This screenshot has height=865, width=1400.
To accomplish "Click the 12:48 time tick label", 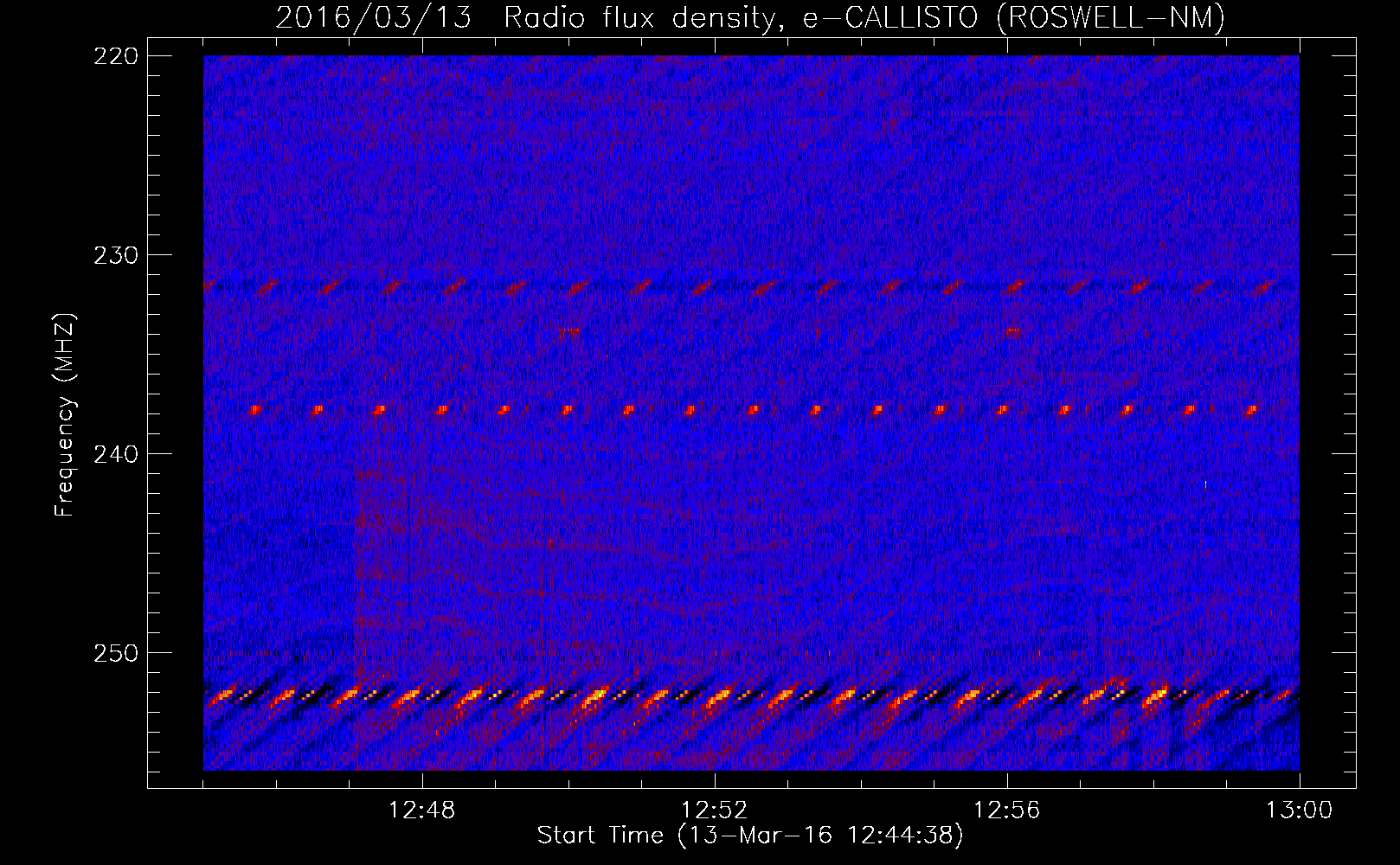I will coord(422,811).
